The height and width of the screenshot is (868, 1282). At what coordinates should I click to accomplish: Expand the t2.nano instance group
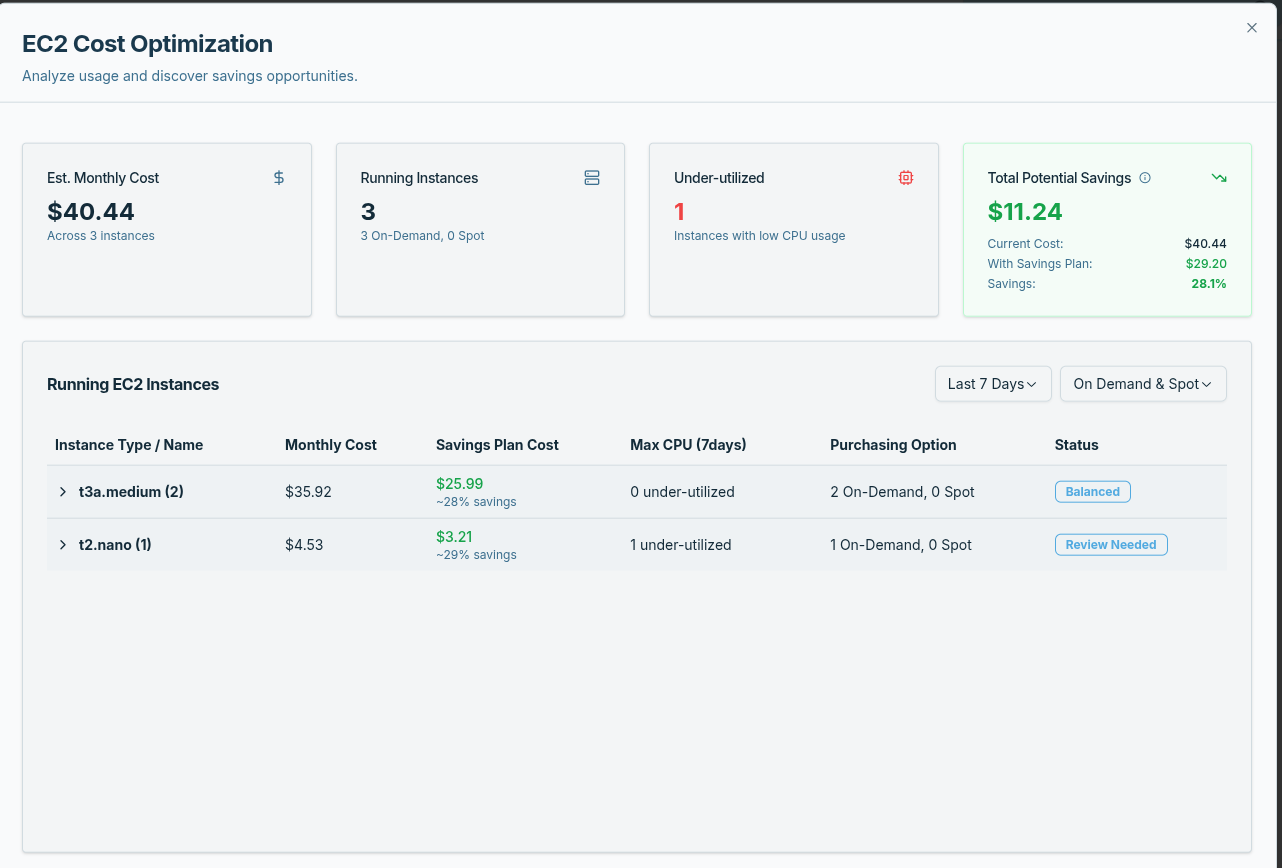[63, 545]
